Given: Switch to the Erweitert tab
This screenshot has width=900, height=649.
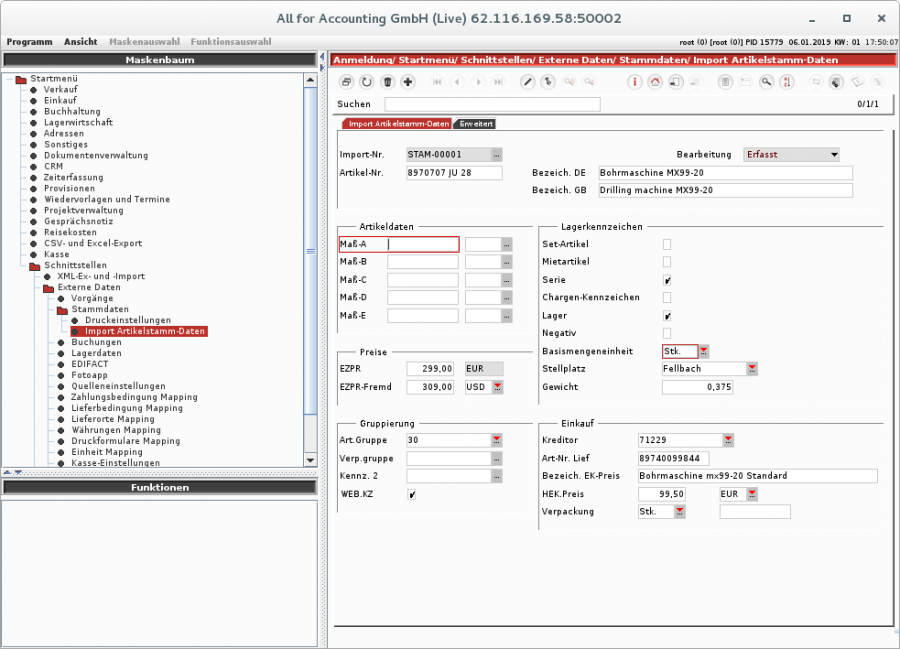Looking at the screenshot, I should (x=476, y=124).
